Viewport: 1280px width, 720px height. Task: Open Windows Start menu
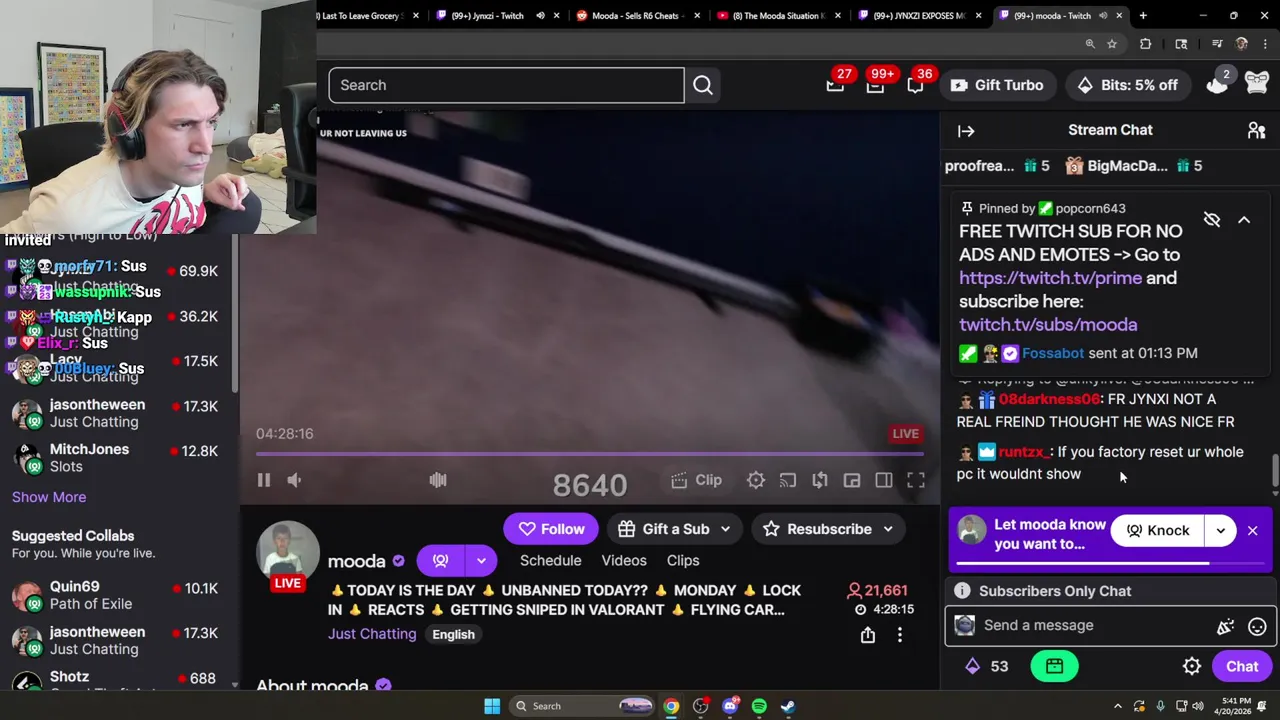coord(492,706)
